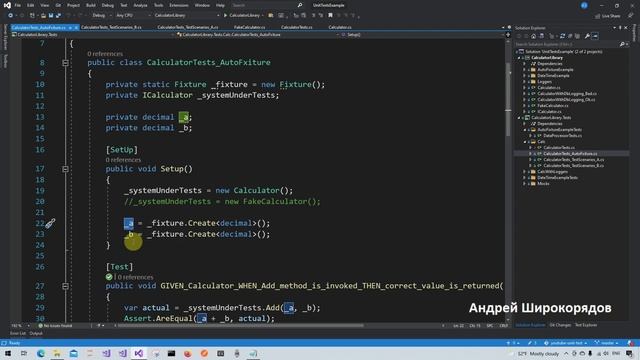Start debugging CalculatorLibrary with play button
The image size is (640, 360).
pos(225,16)
